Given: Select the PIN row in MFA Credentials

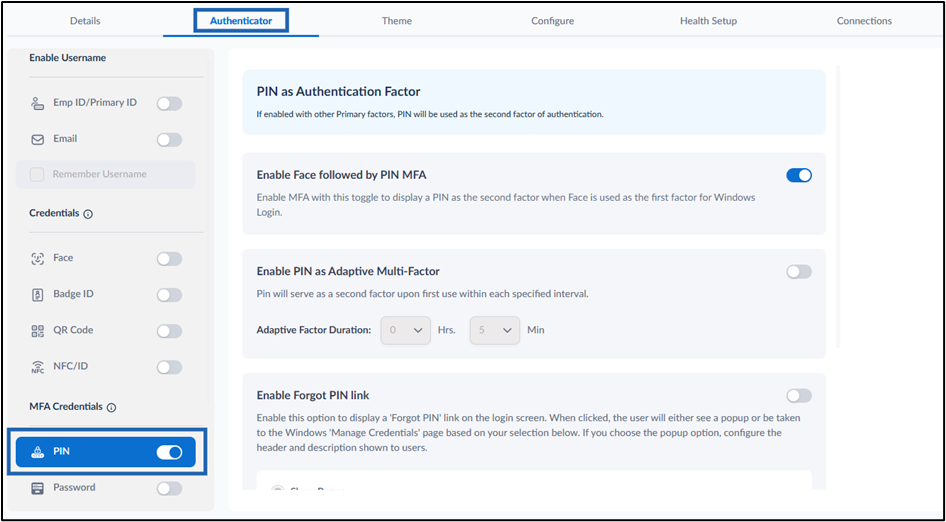Looking at the screenshot, I should click(106, 452).
